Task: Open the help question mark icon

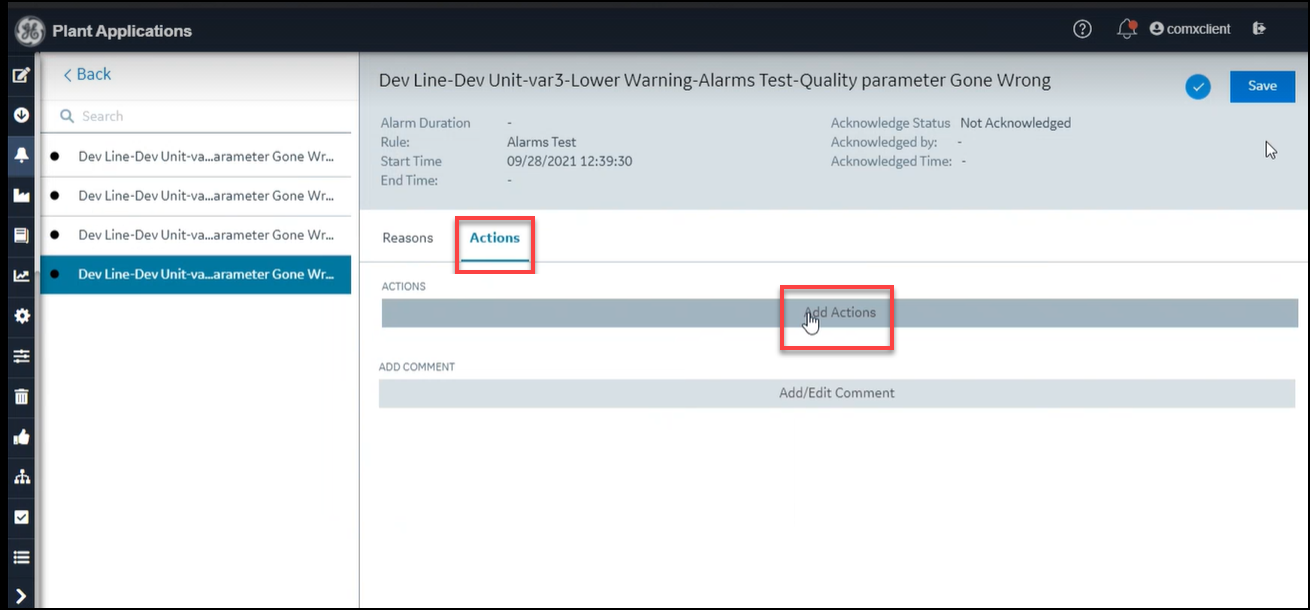Action: click(1082, 29)
